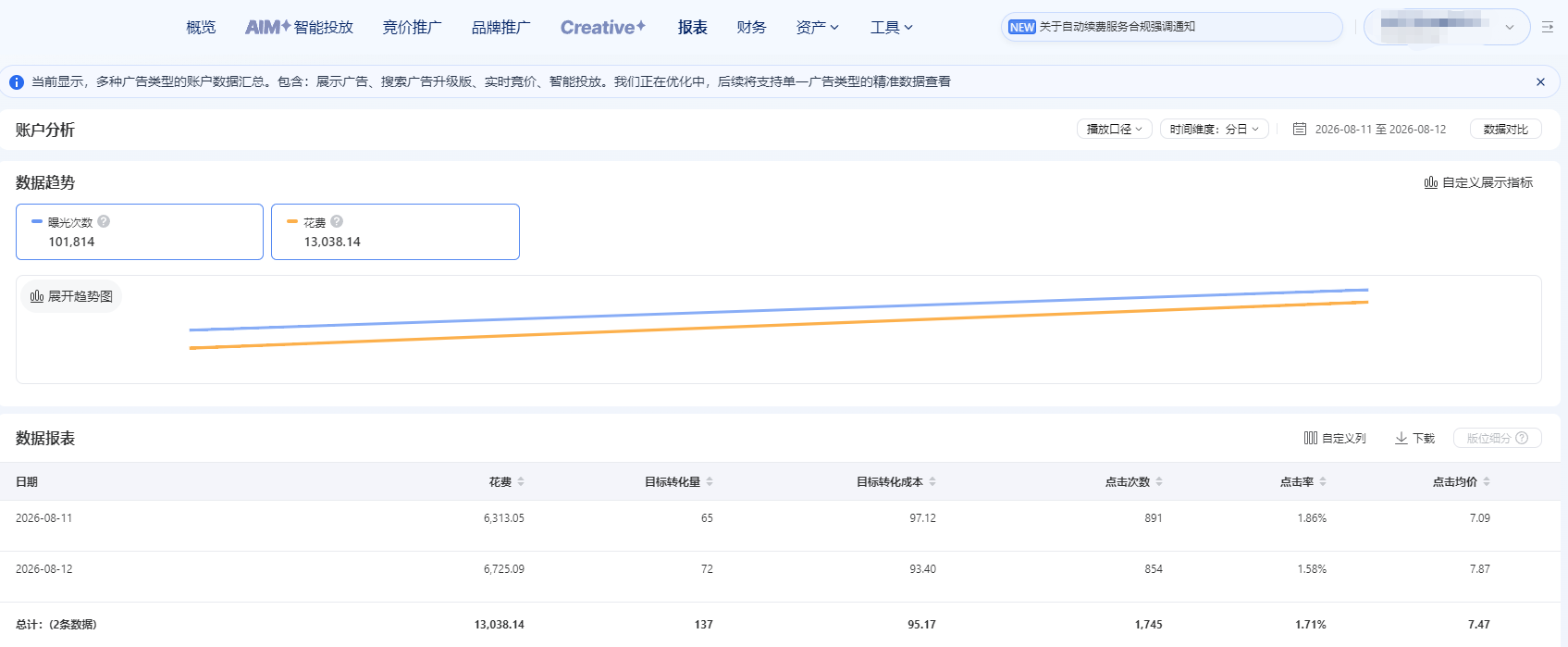The image size is (1568, 647).
Task: Open the NEW 自动续费 notice link
Action: tap(1171, 27)
